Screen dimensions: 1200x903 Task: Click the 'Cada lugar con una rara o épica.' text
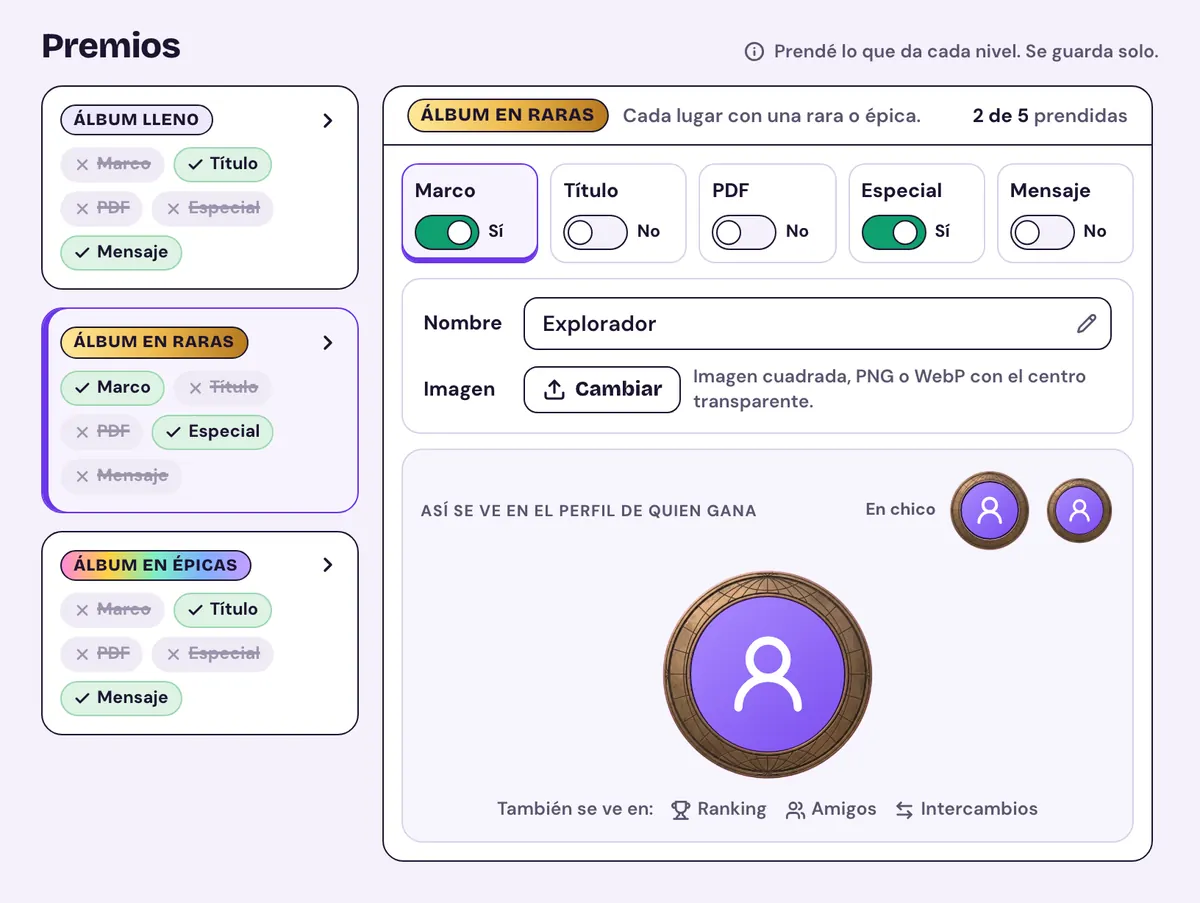(x=771, y=116)
